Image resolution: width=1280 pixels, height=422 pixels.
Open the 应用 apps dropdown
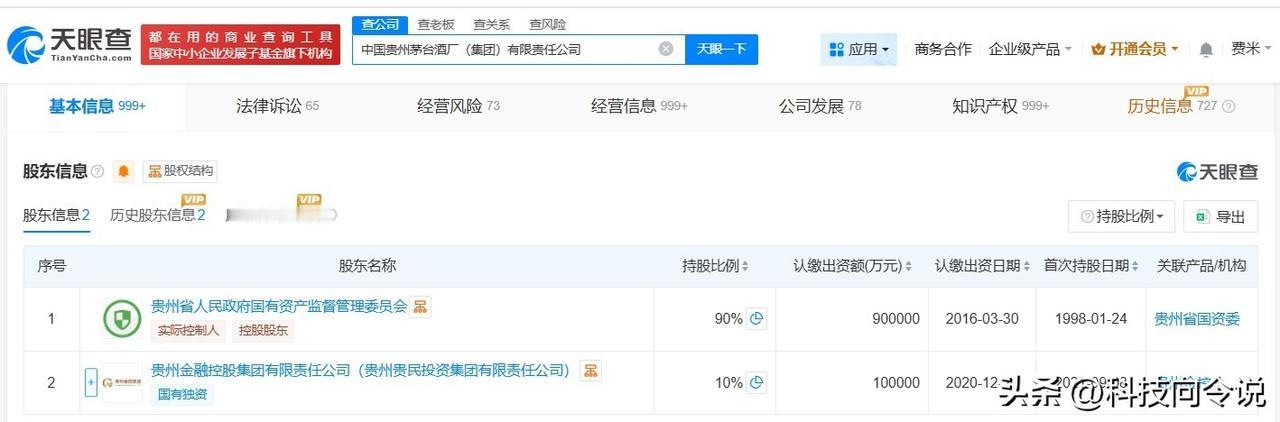tap(859, 49)
